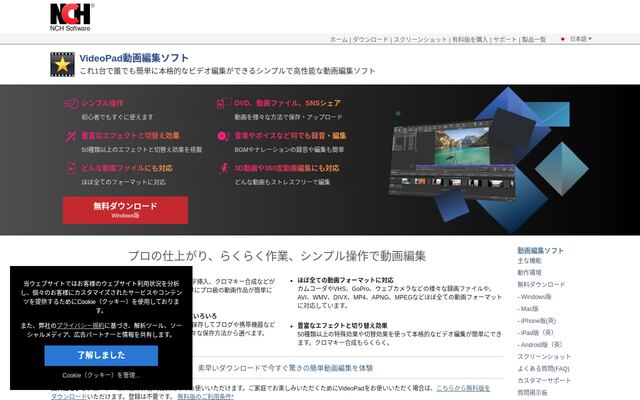Open the 日本語 language dropdown
This screenshot has height=400, width=640.
click(x=581, y=39)
